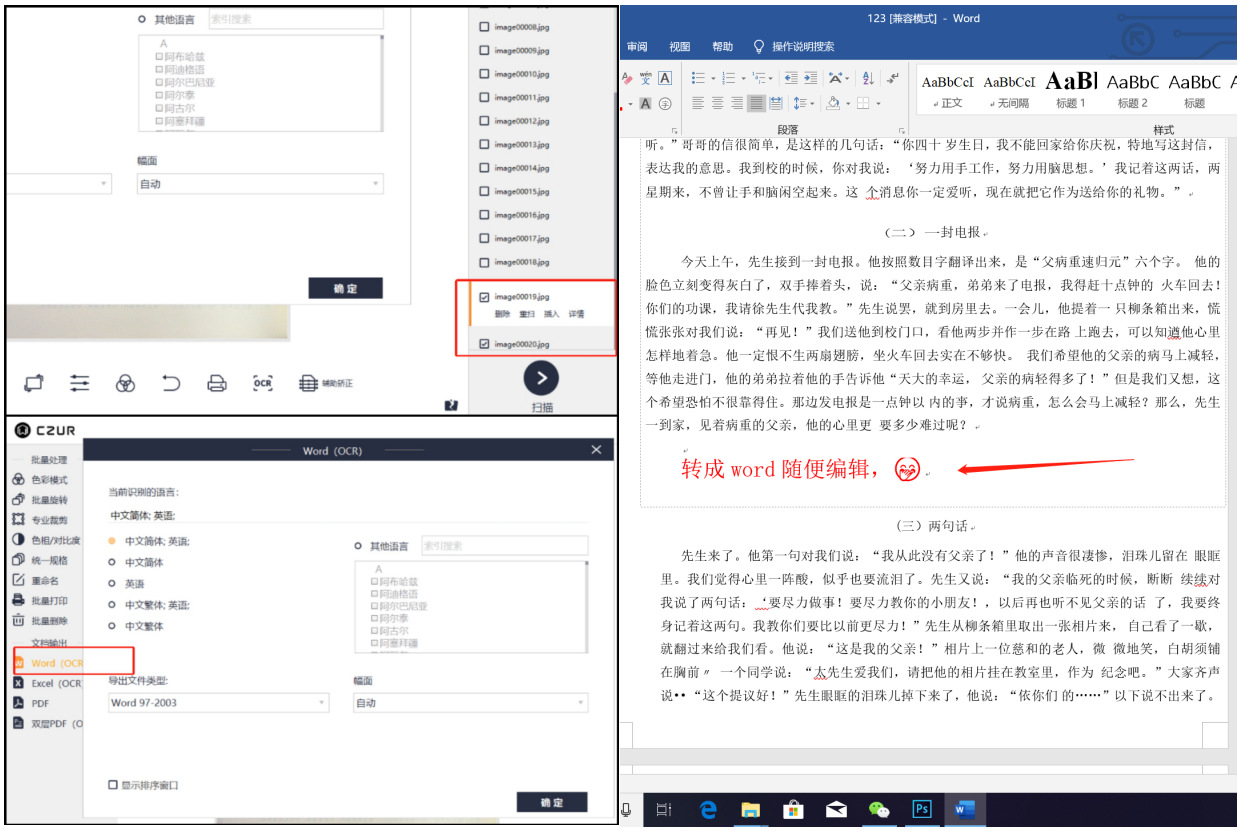Viewport: 1243px width, 832px height.
Task: Click the decrease indent icon in Word
Action: point(791,78)
